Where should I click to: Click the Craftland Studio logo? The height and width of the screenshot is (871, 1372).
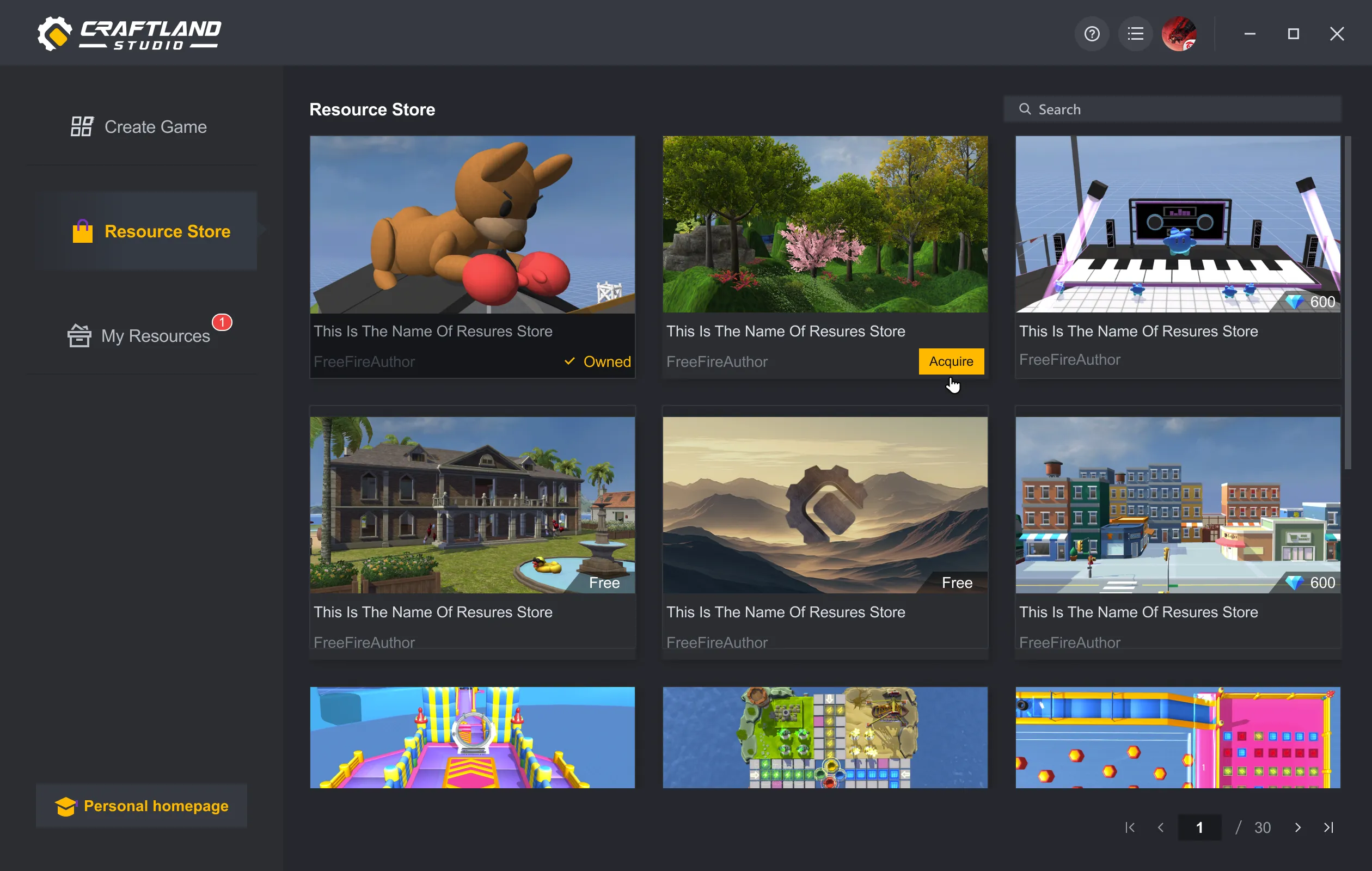pos(130,34)
